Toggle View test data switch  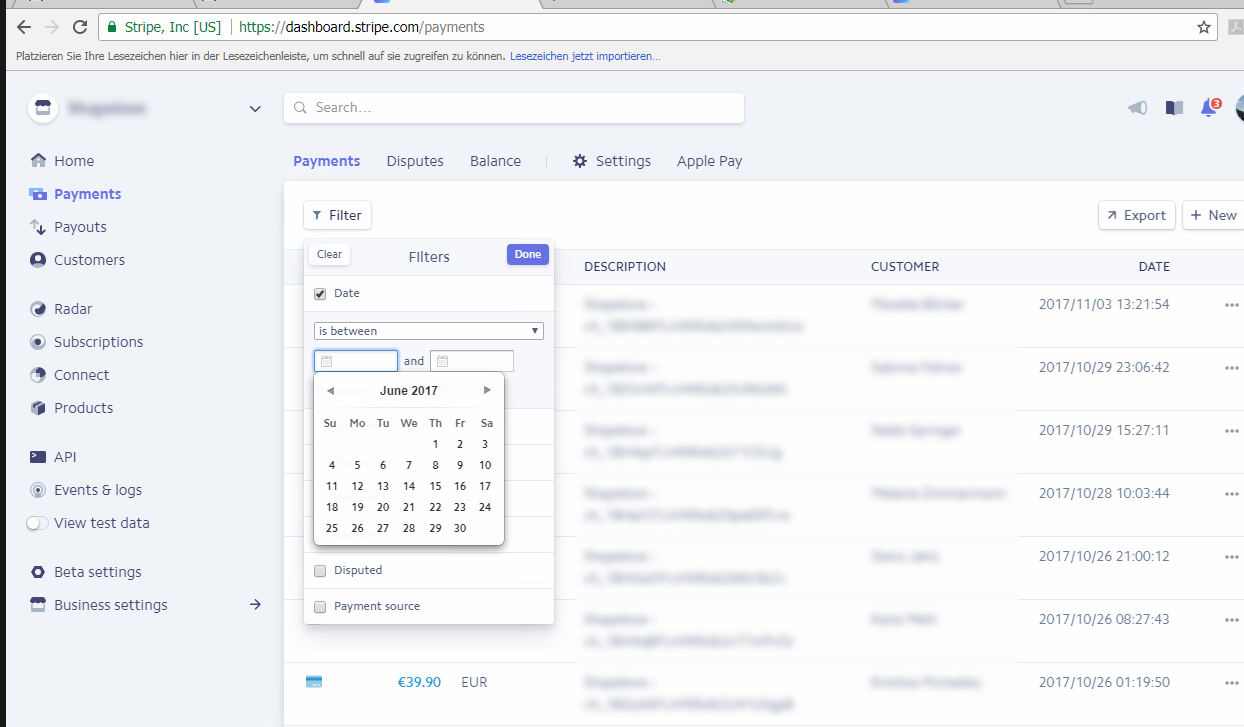point(37,523)
